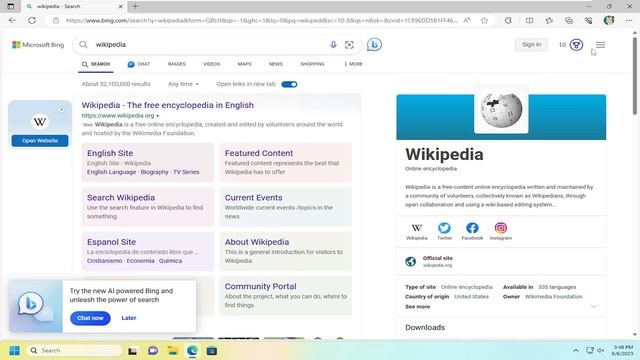The height and width of the screenshot is (360, 640).
Task: Open the Bing hamburger menu
Action: click(x=600, y=44)
